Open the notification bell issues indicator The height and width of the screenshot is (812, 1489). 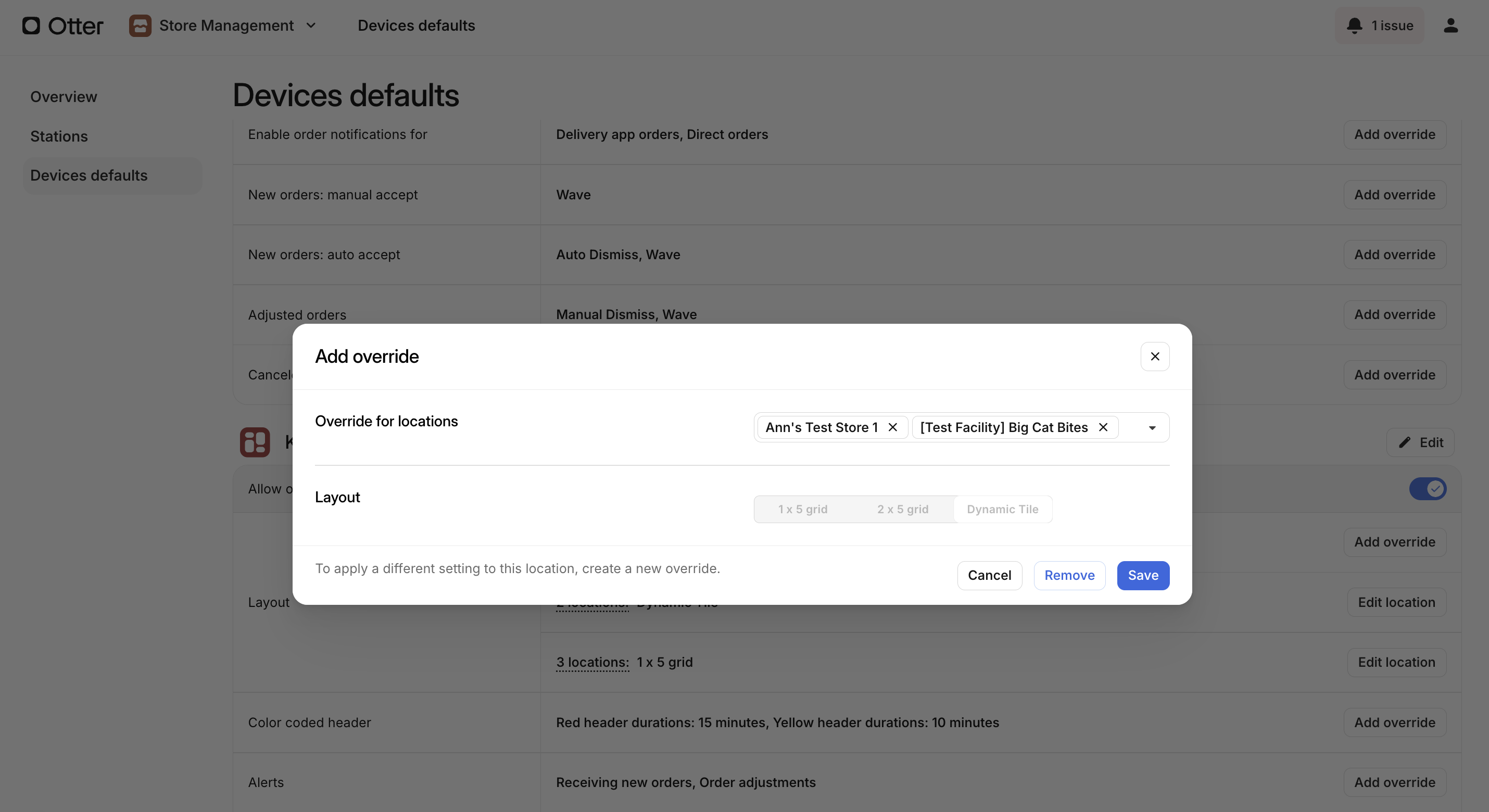(x=1379, y=26)
